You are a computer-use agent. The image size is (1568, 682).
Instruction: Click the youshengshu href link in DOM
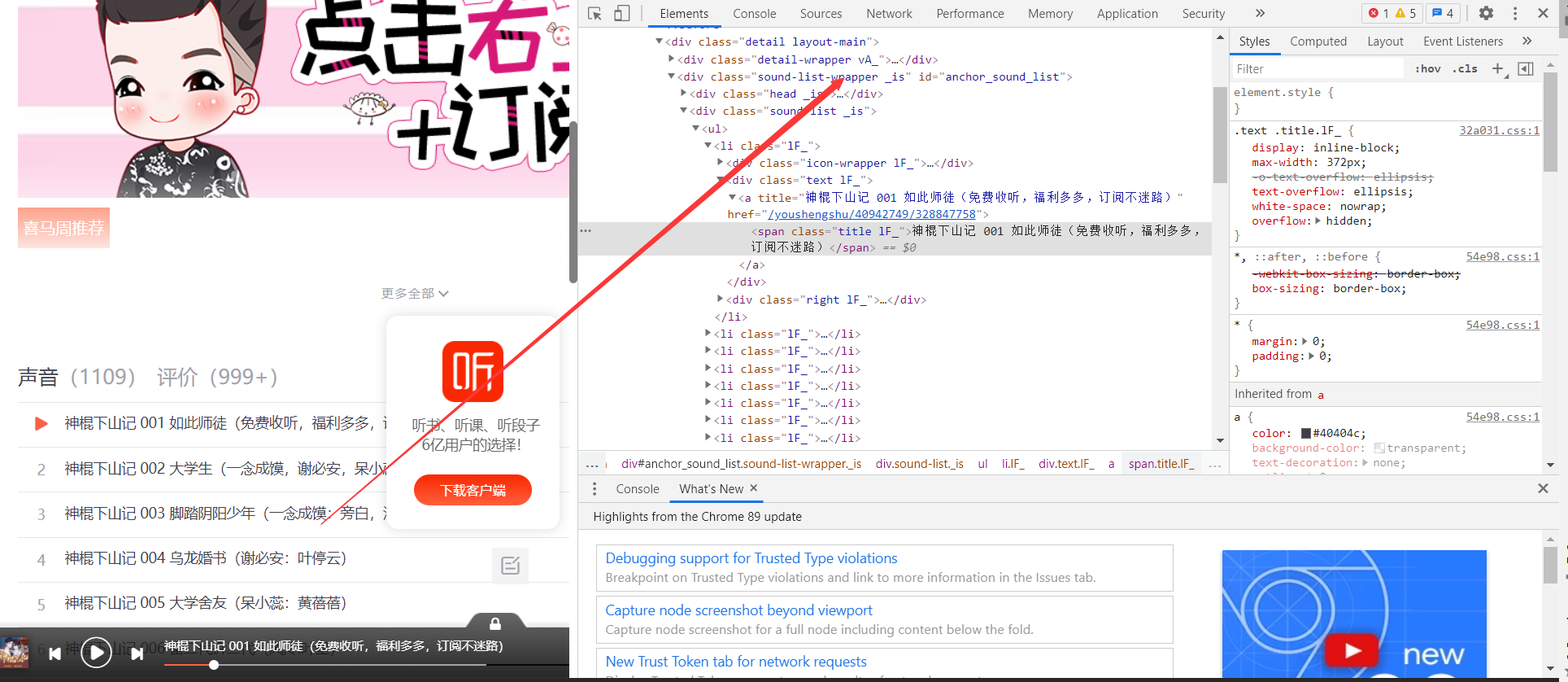[872, 214]
